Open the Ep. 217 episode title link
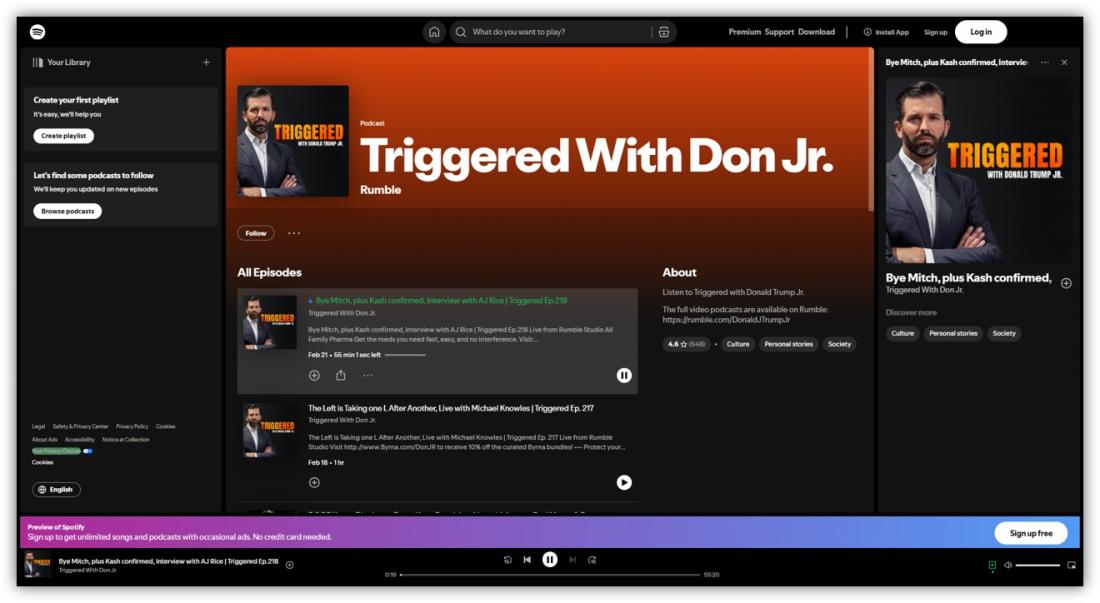 click(451, 408)
